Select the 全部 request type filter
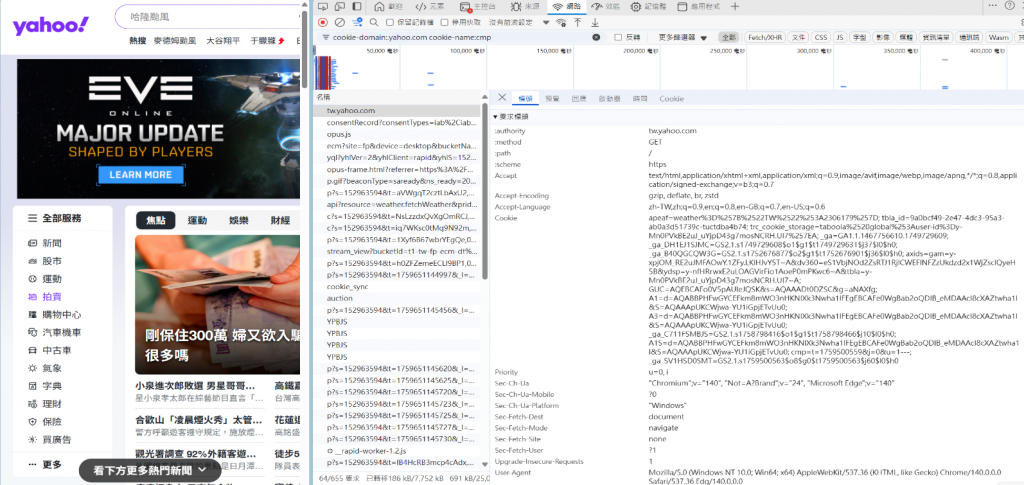The height and width of the screenshot is (485, 1024). [x=729, y=38]
